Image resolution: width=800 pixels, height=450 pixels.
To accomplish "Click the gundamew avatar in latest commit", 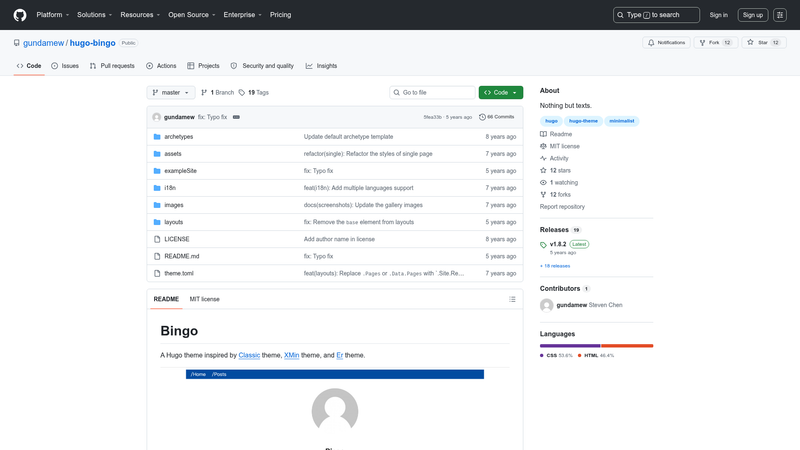I will [157, 117].
